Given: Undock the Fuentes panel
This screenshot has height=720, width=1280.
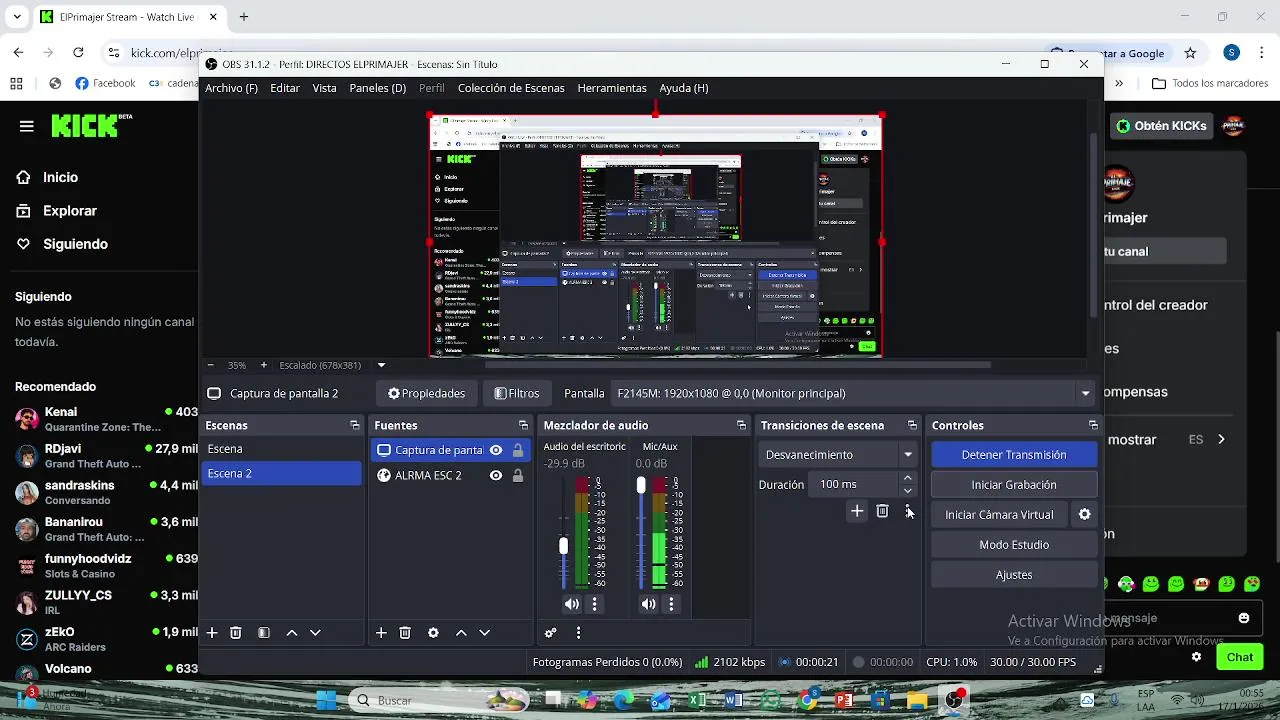Looking at the screenshot, I should (524, 426).
